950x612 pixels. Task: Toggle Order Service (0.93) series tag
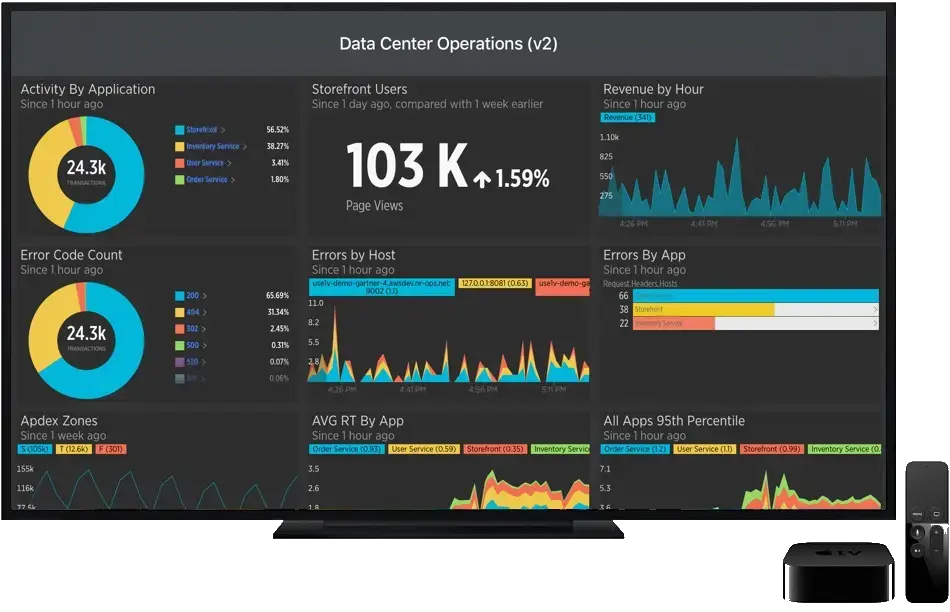click(346, 449)
